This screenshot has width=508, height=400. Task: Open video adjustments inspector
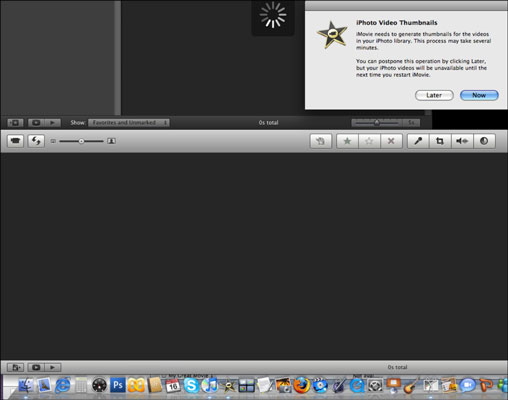[484, 141]
